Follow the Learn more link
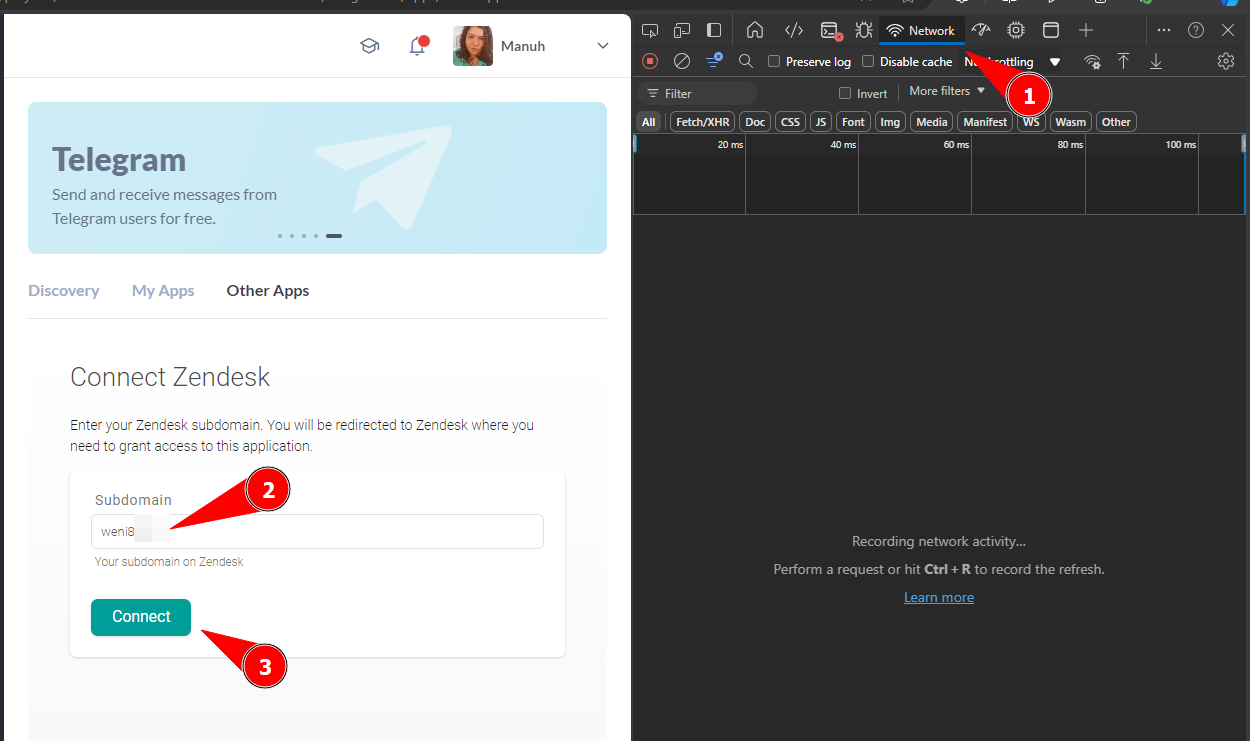This screenshot has width=1250, height=741. click(x=938, y=597)
